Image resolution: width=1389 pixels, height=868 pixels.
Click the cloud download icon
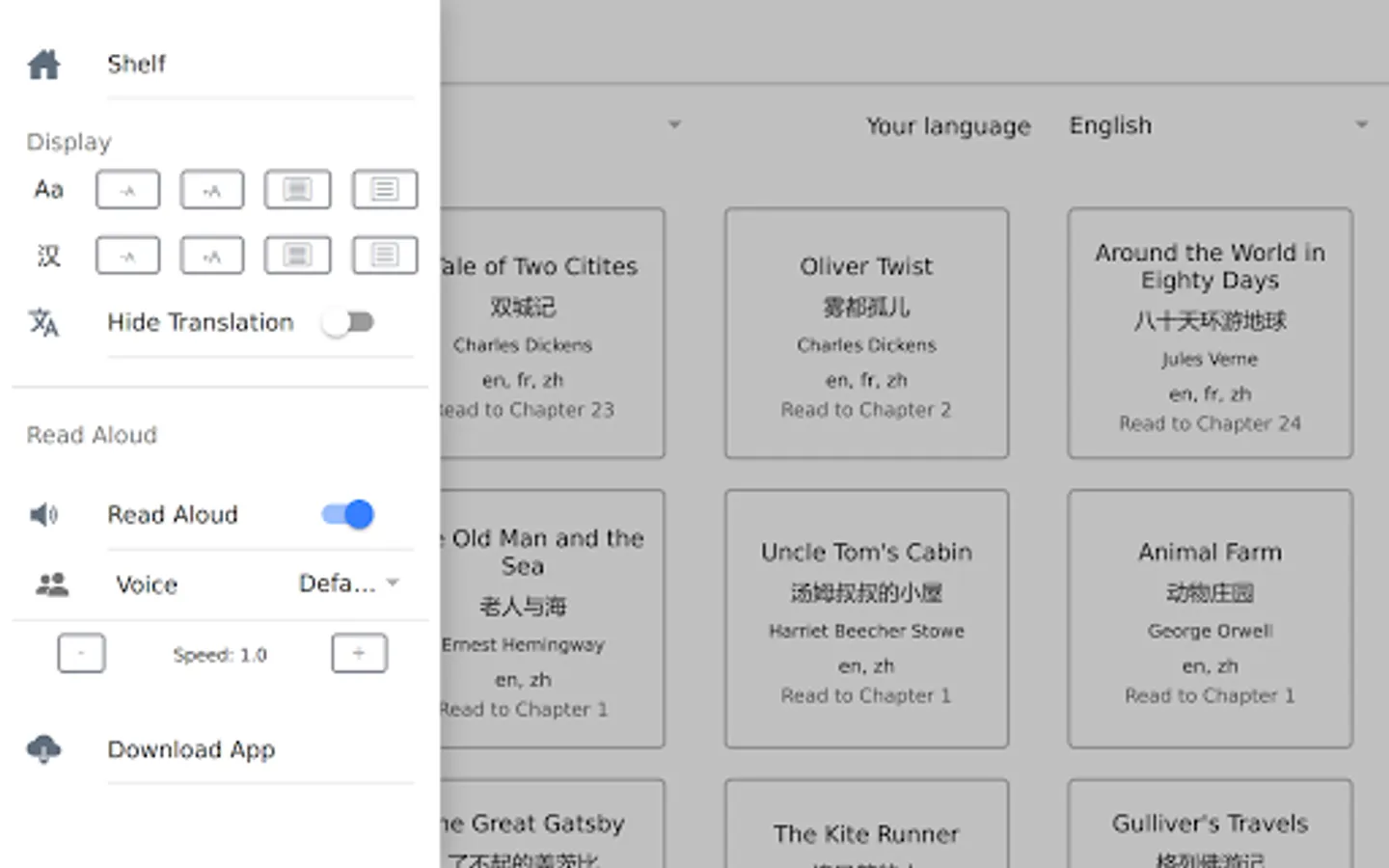(44, 749)
